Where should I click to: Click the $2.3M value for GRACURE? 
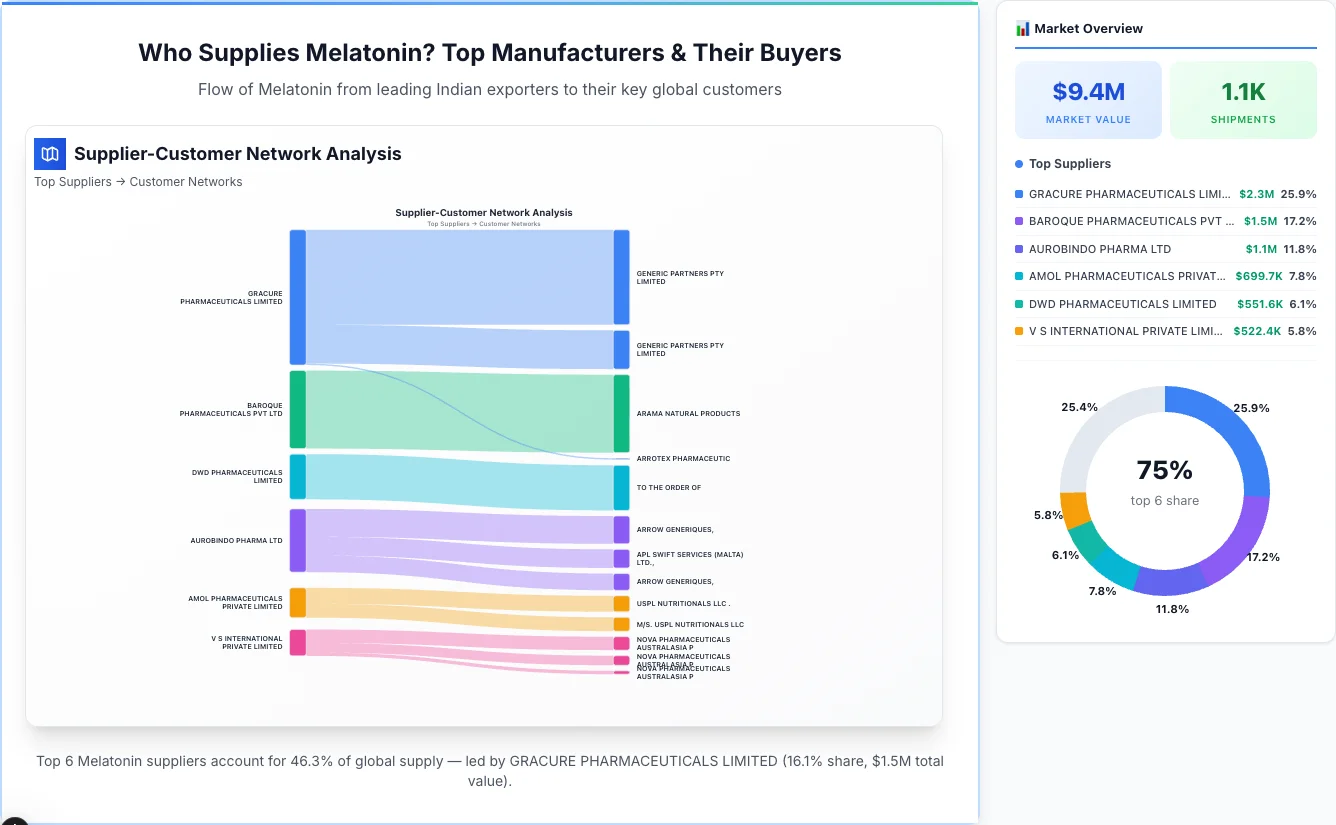click(x=1257, y=194)
